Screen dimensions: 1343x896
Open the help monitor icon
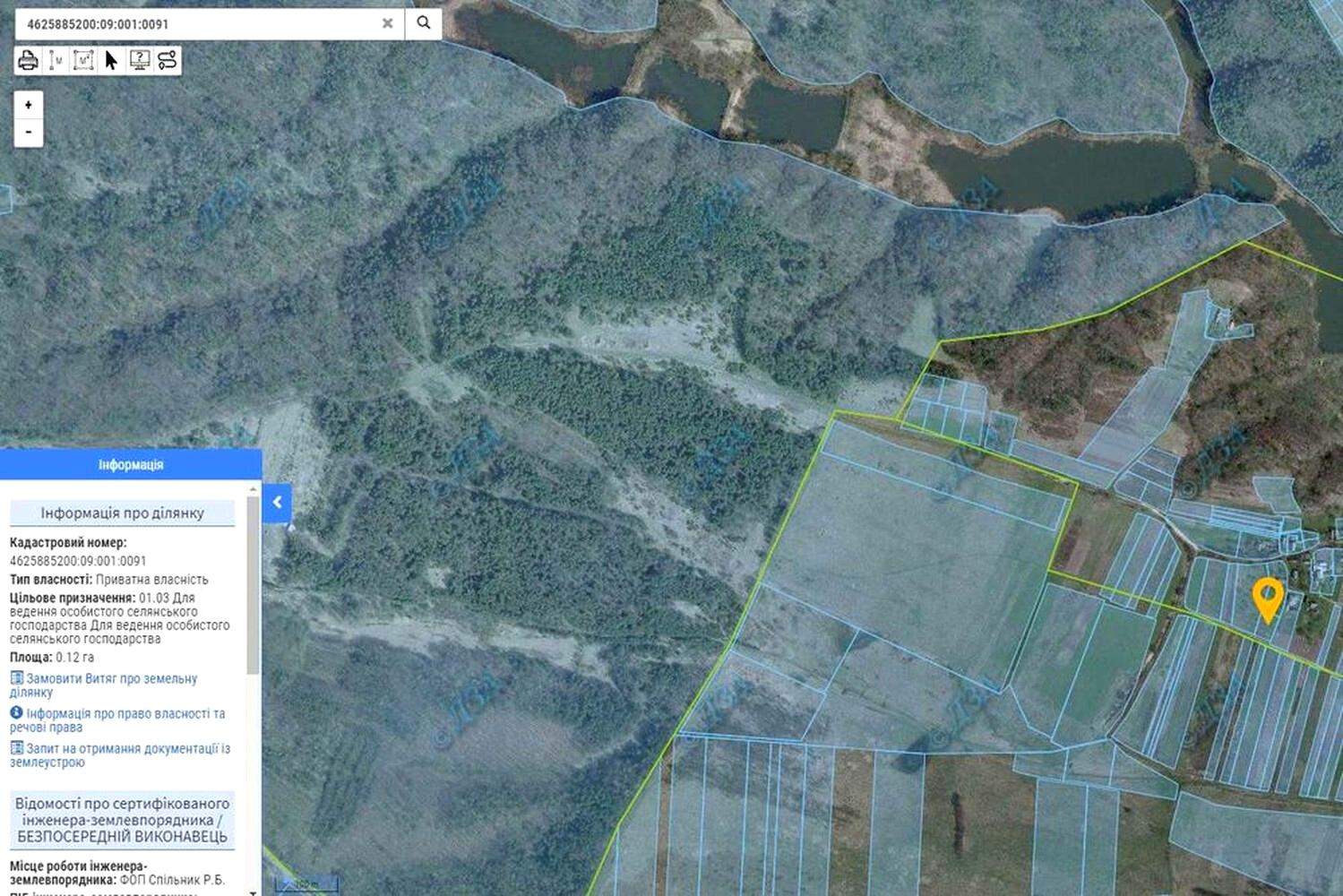139,60
